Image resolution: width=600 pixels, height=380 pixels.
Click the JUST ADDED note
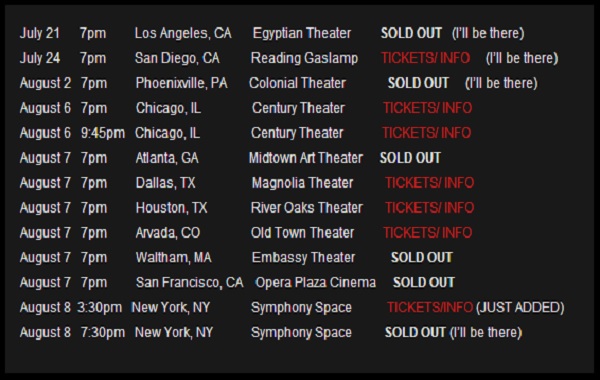[x=520, y=308]
